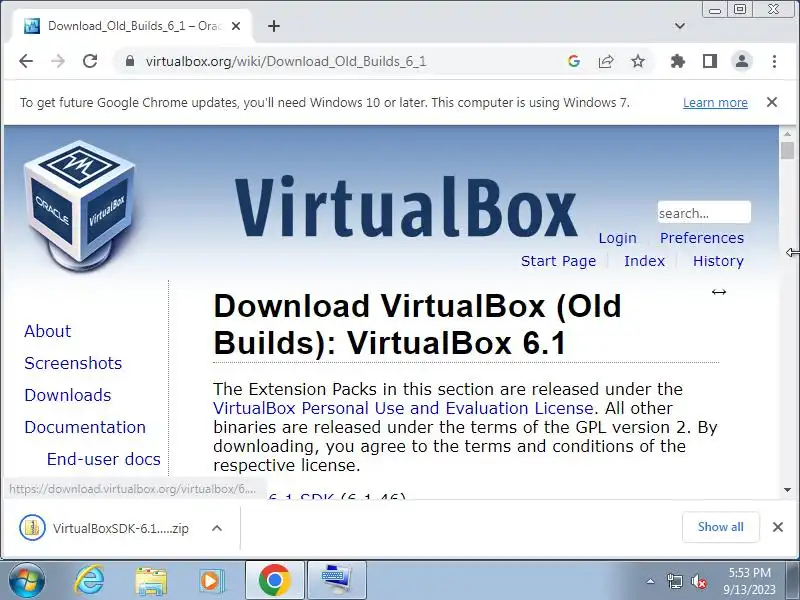Share this page using the share icon

point(606,61)
